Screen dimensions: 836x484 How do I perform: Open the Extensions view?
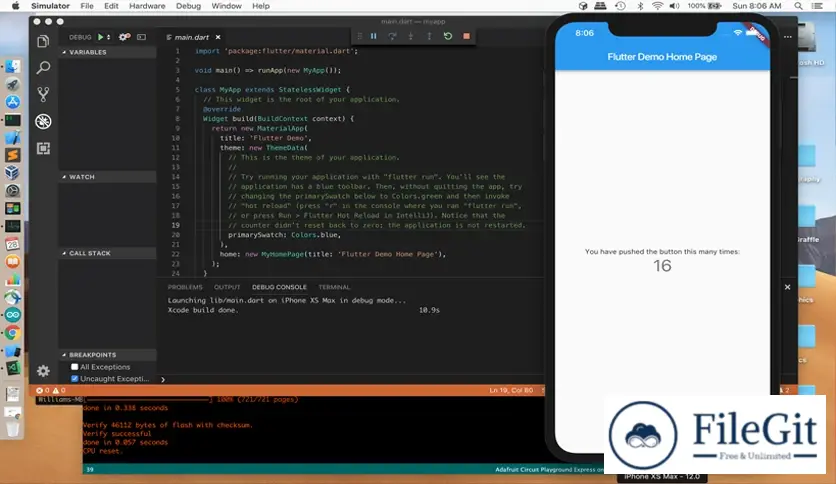coord(43,148)
